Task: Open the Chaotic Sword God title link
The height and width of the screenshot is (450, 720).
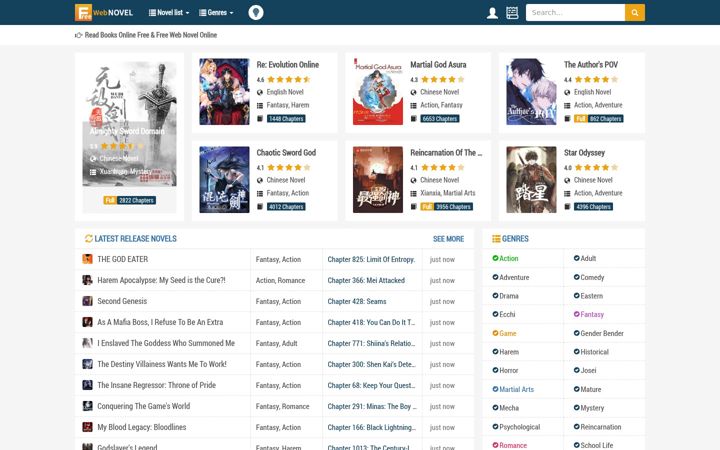Action: 286,153
